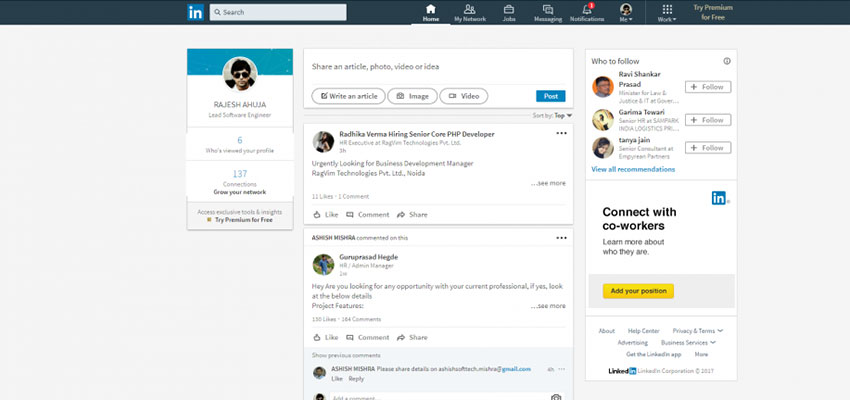Follow Garima Tewari
The height and width of the screenshot is (400, 850).
pos(708,120)
